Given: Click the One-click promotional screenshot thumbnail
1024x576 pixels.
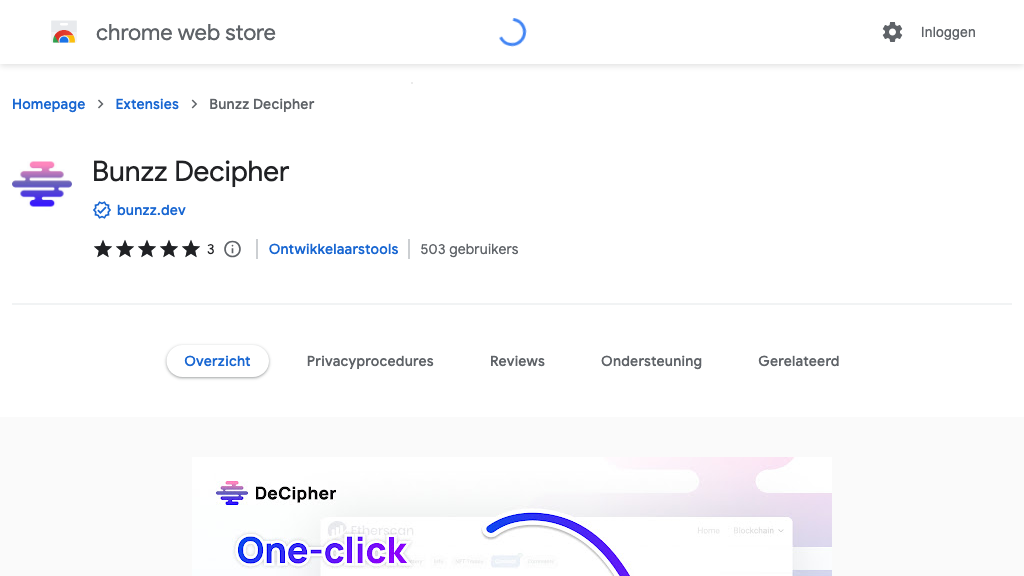Looking at the screenshot, I should point(512,517).
